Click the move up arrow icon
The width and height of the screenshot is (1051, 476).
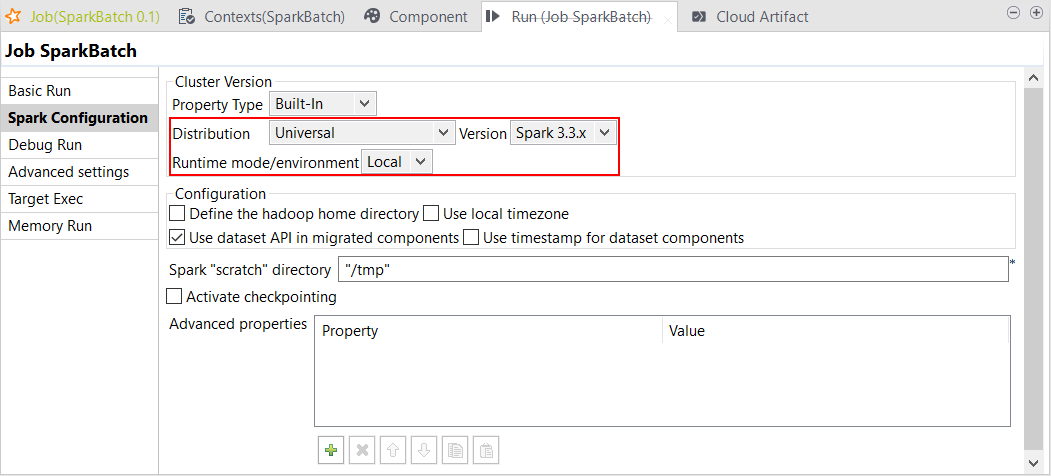click(393, 450)
